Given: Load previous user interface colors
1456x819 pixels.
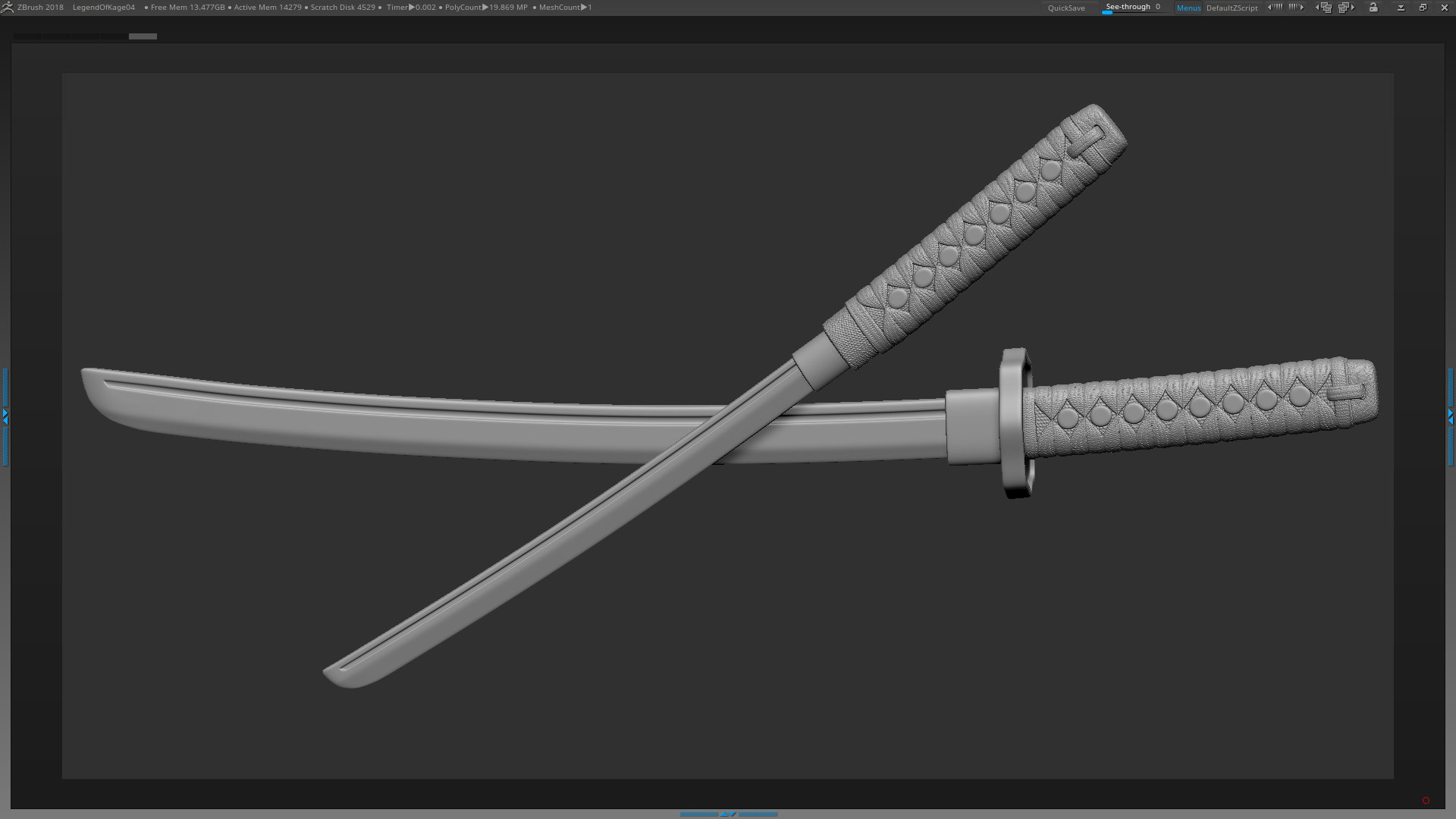Looking at the screenshot, I should [x=1276, y=8].
